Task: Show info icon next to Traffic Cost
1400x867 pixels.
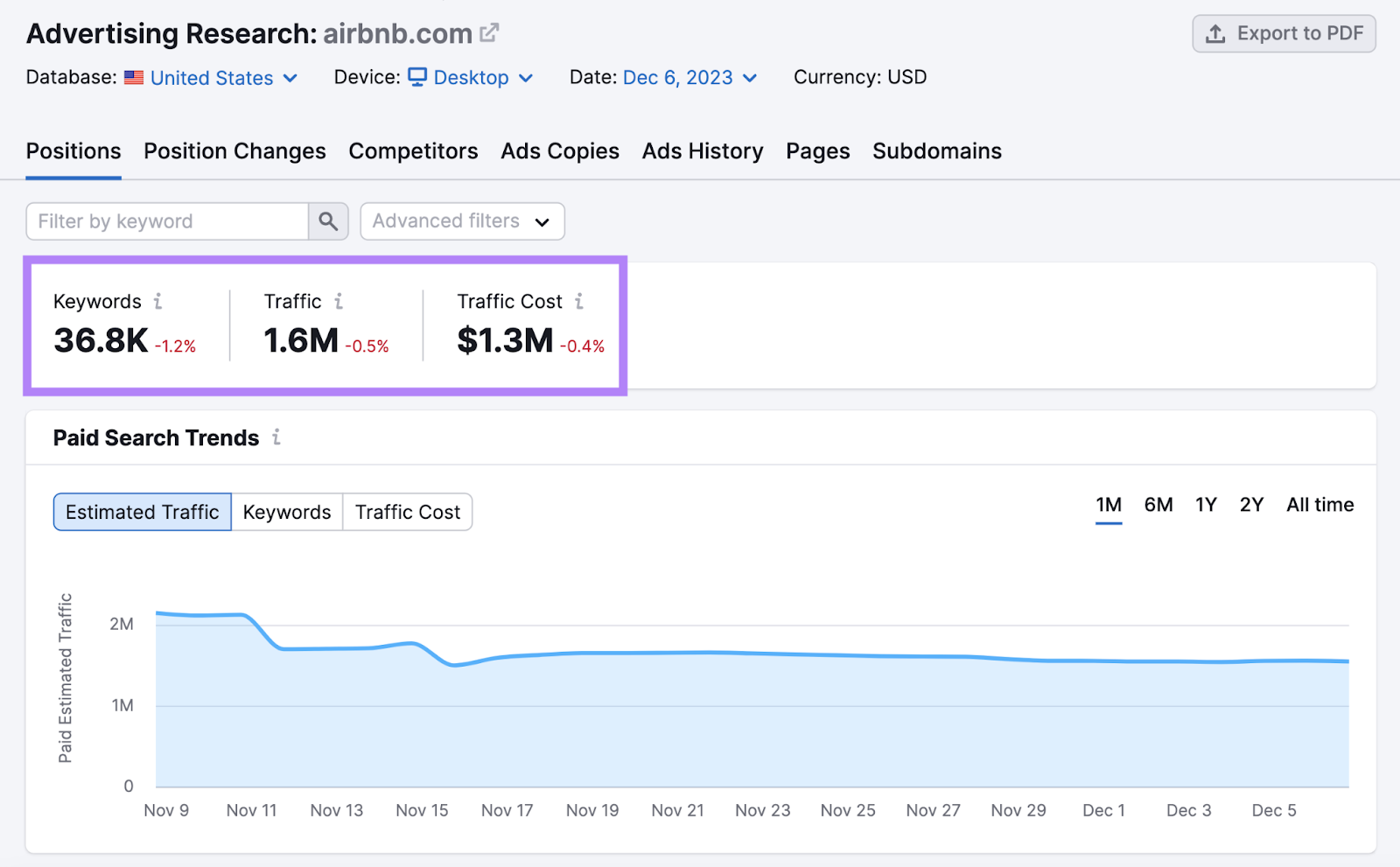Action: click(579, 301)
